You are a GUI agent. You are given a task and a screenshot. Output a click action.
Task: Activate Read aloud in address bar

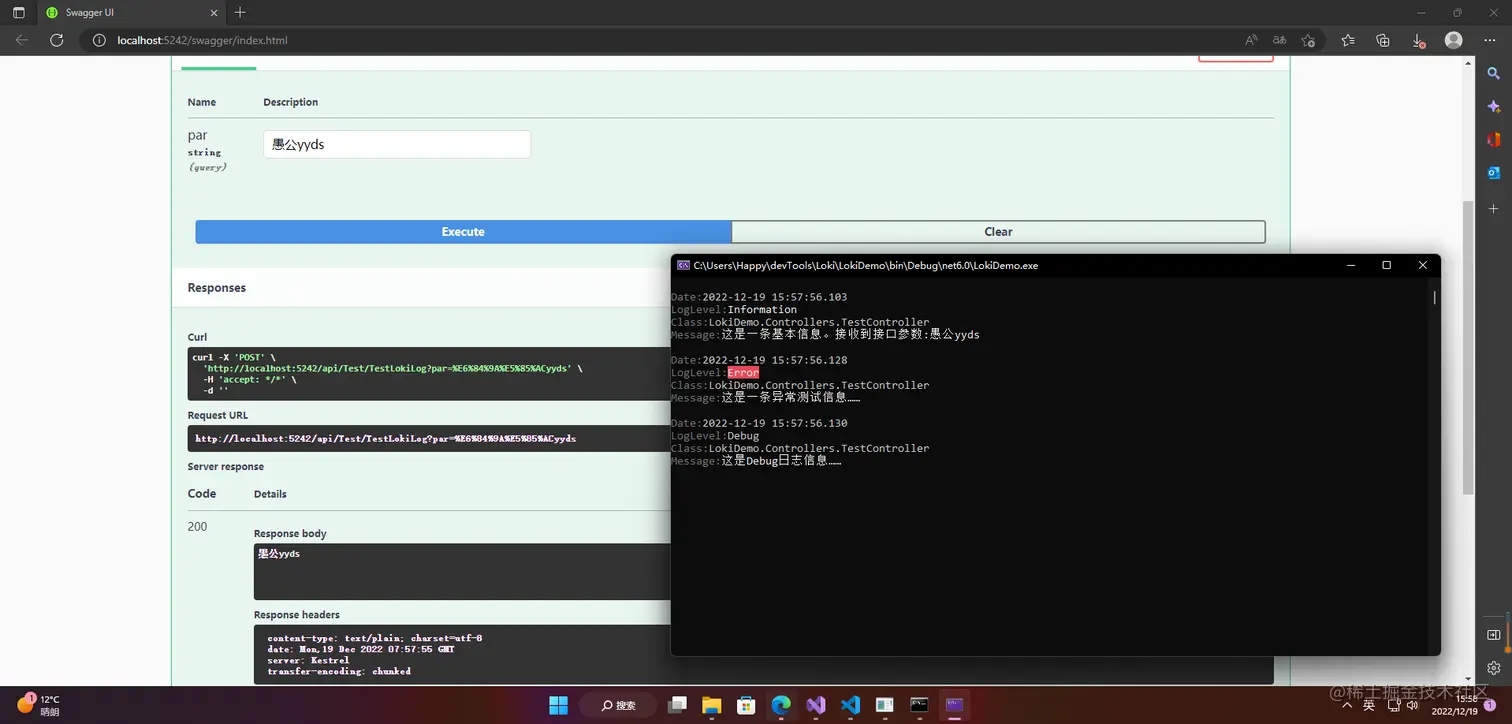coord(1251,40)
